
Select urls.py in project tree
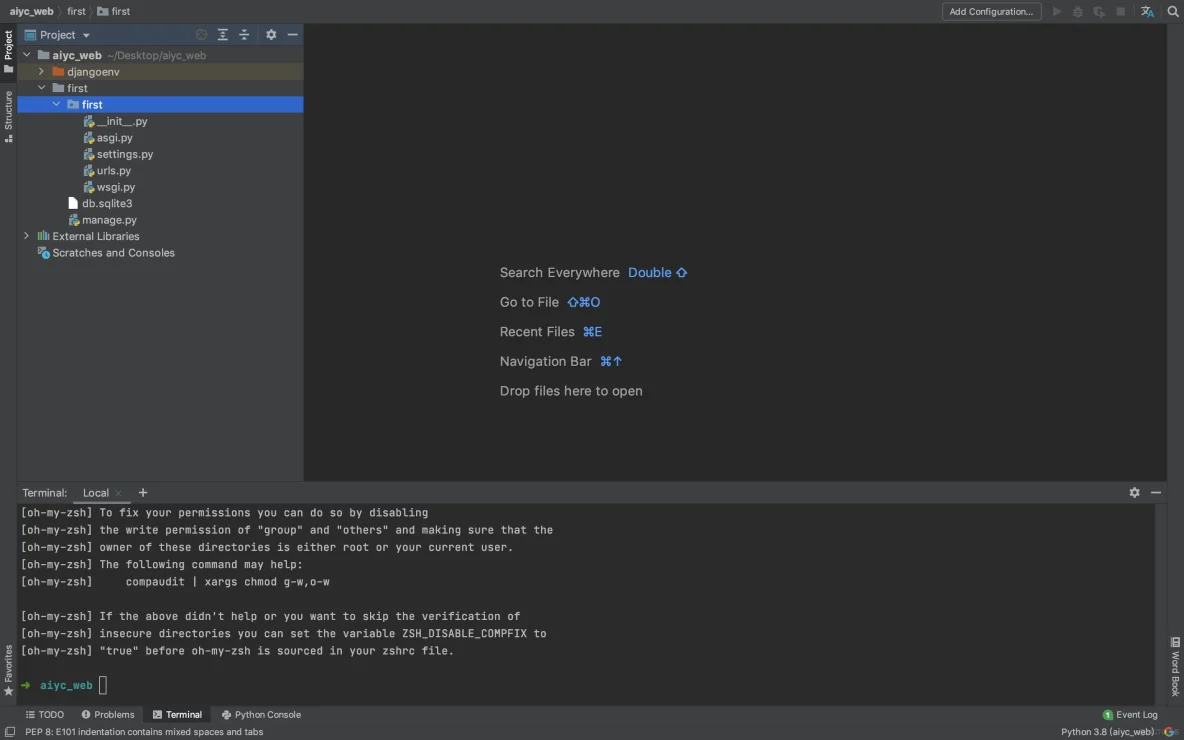pyautogui.click(x=113, y=171)
